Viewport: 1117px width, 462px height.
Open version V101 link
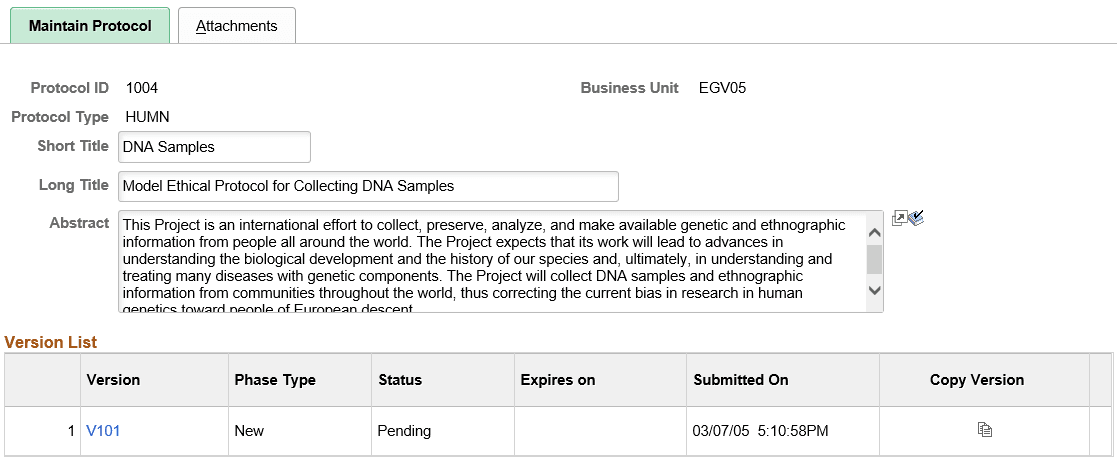pos(103,431)
